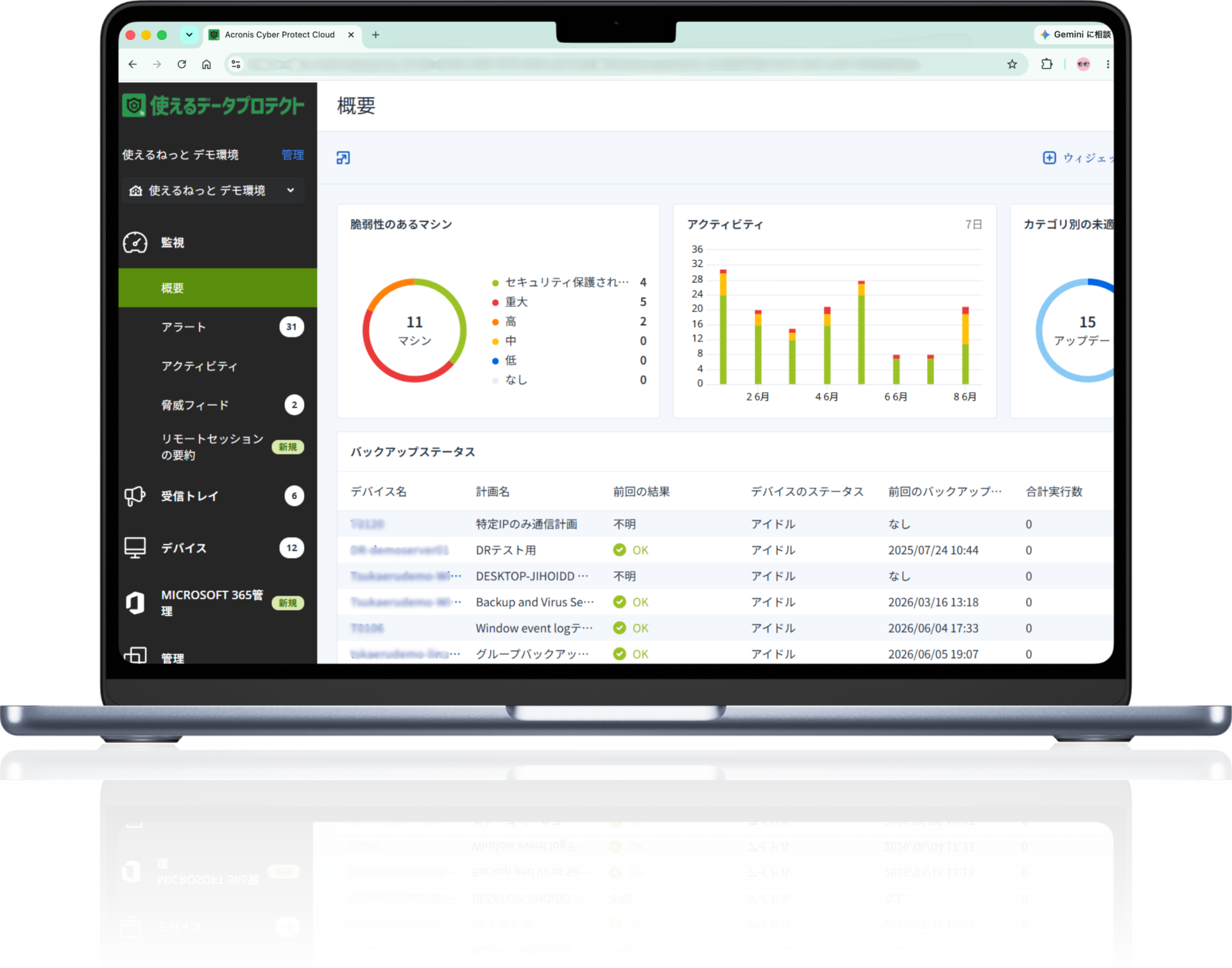Click 重大 legend red dot
The height and width of the screenshot is (968, 1232).
495,302
